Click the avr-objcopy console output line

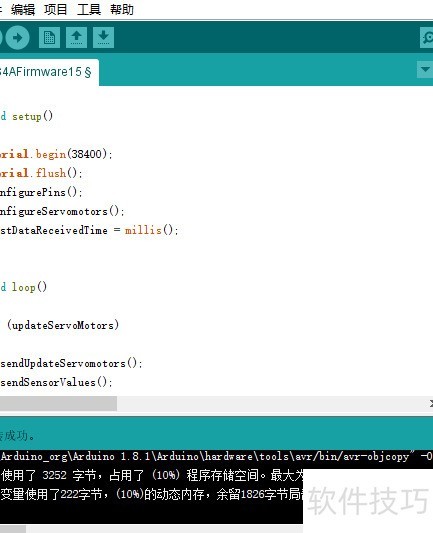pos(216,456)
